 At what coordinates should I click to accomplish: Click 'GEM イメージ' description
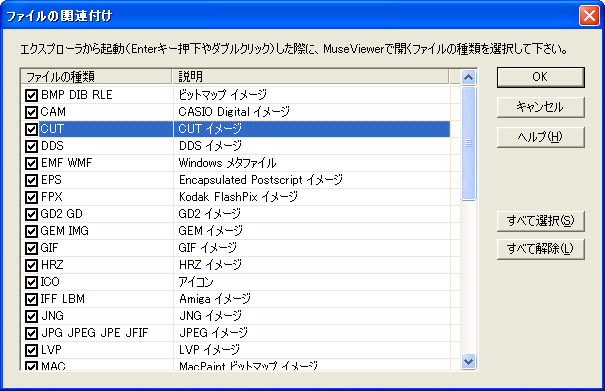coord(211,231)
